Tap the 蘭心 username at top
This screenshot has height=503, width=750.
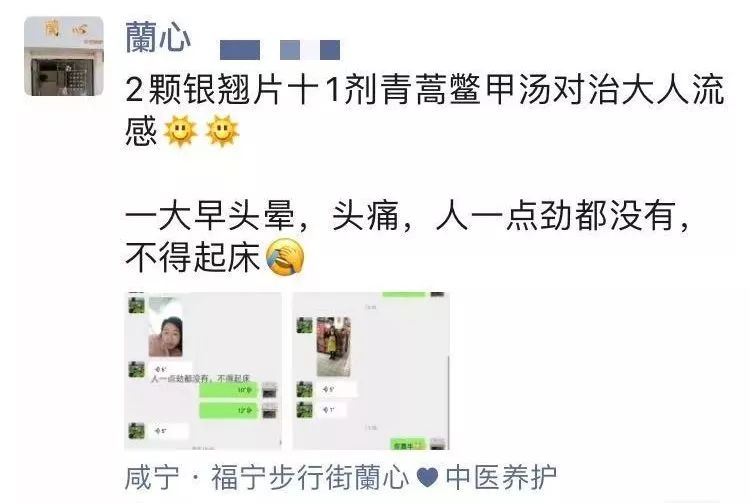click(158, 37)
